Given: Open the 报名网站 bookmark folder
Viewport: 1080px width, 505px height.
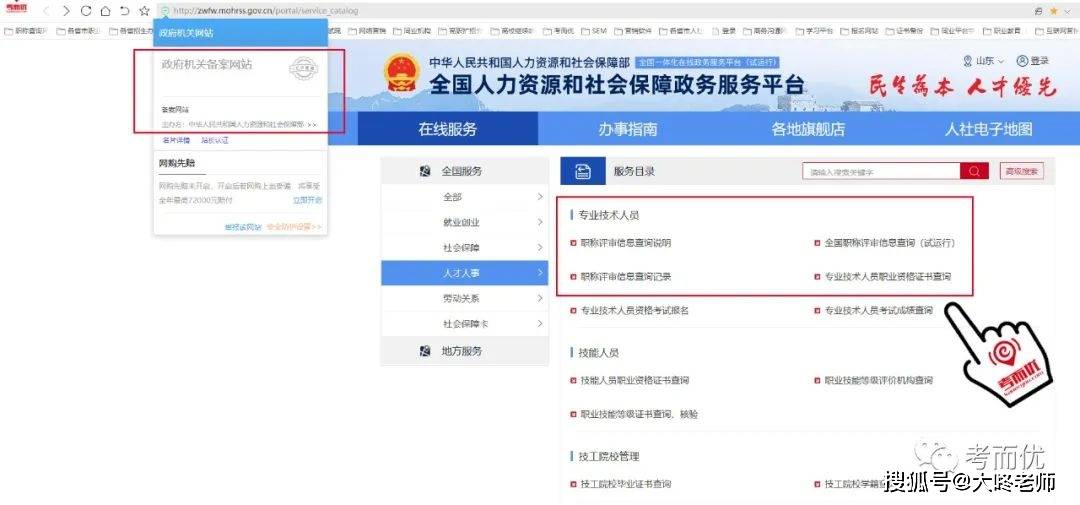Looking at the screenshot, I should click(859, 30).
